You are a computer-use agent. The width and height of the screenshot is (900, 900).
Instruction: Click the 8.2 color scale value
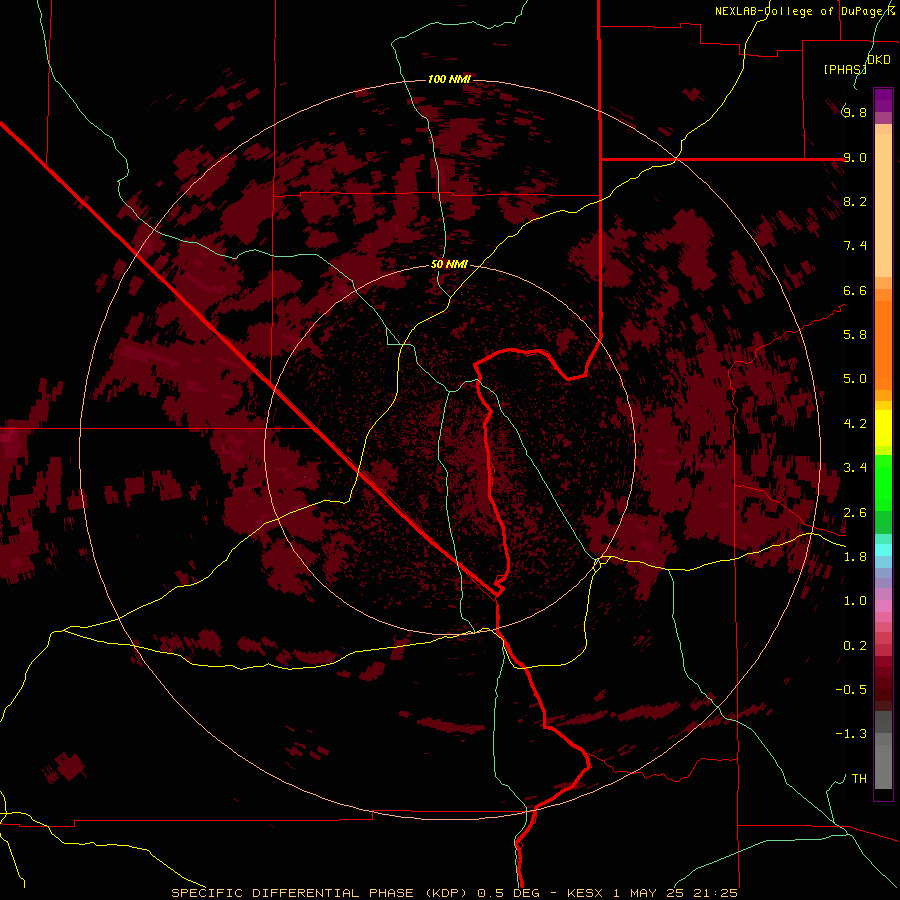coord(855,201)
